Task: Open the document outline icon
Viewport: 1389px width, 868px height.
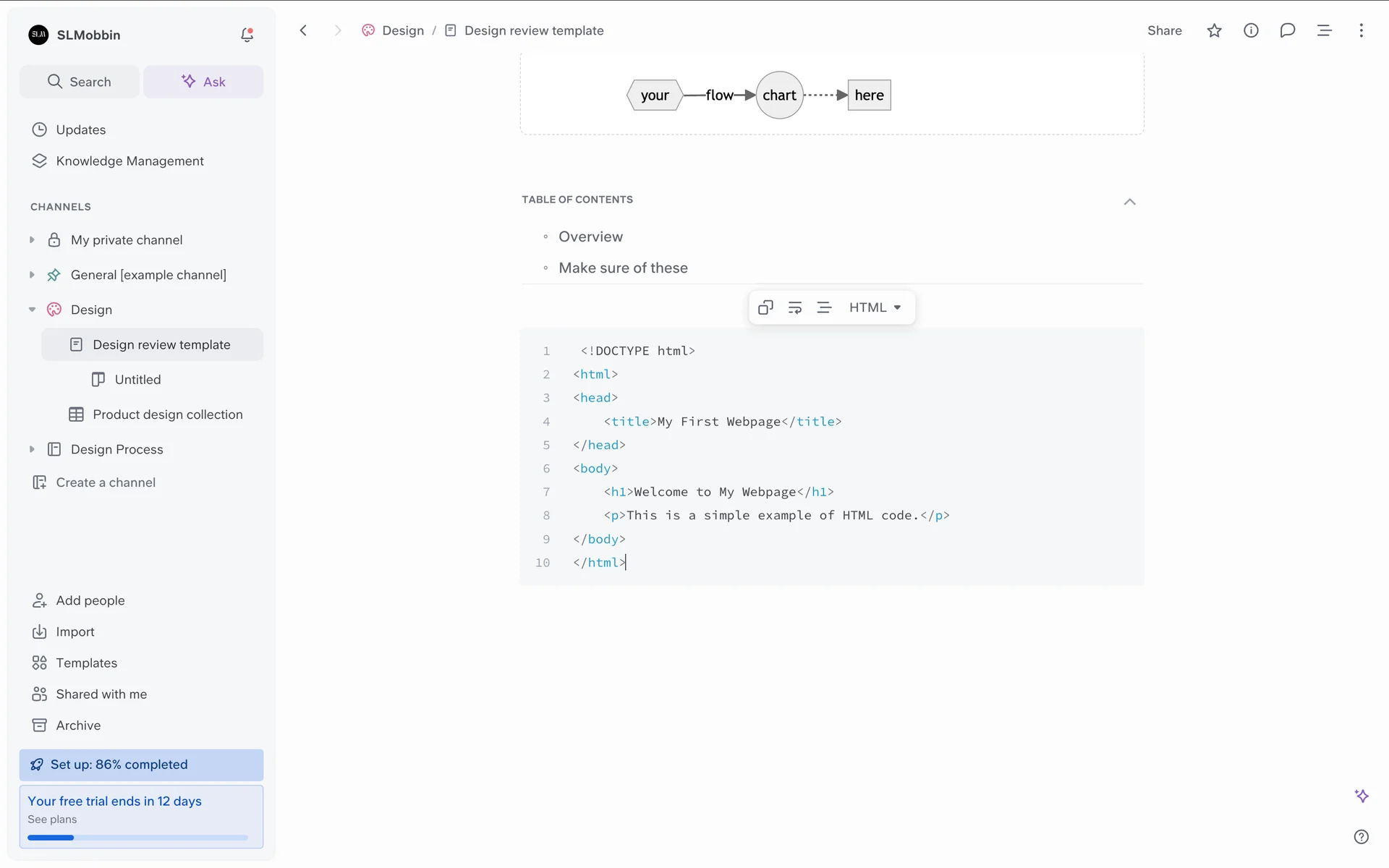Action: tap(1324, 30)
